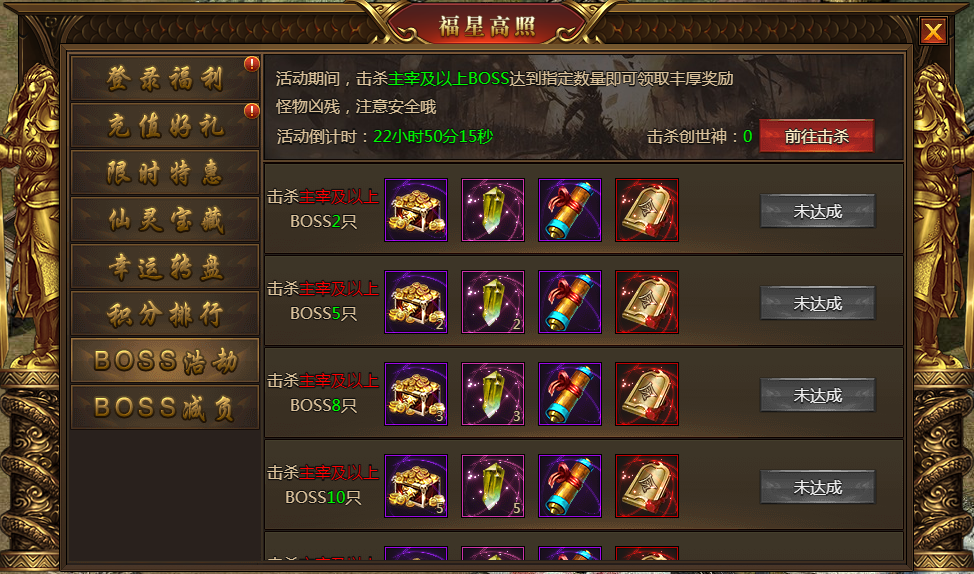Click 未达成 button for BOSS2只 reward

[x=817, y=211]
